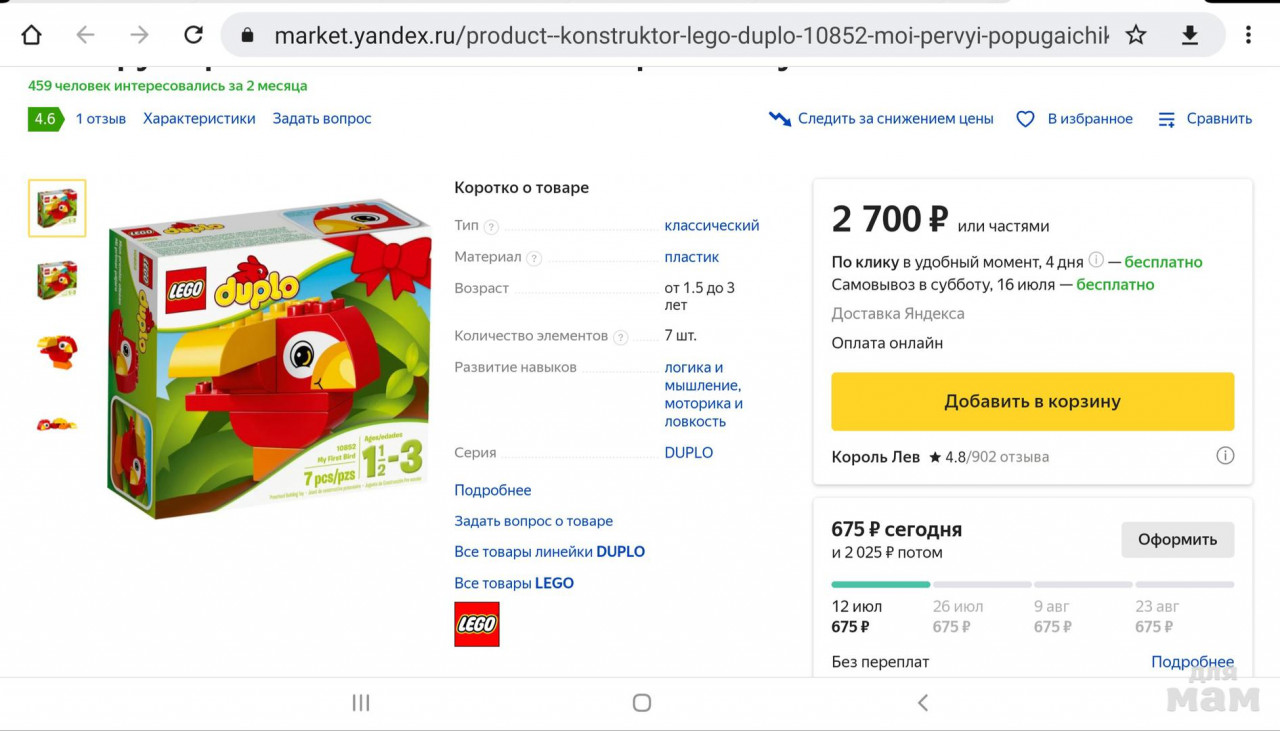
Task: Click the Оформить installment button
Action: 1177,539
